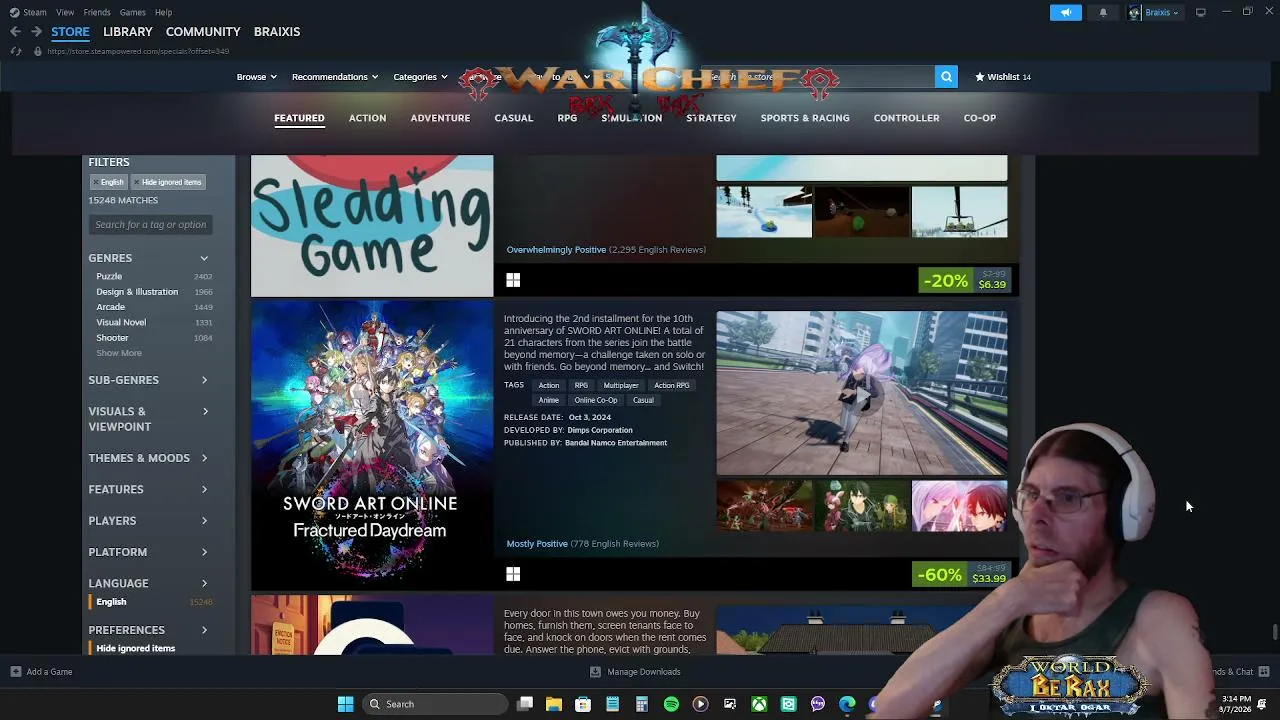
Task: Open Steam announcements megaphone button
Action: click(x=1066, y=13)
